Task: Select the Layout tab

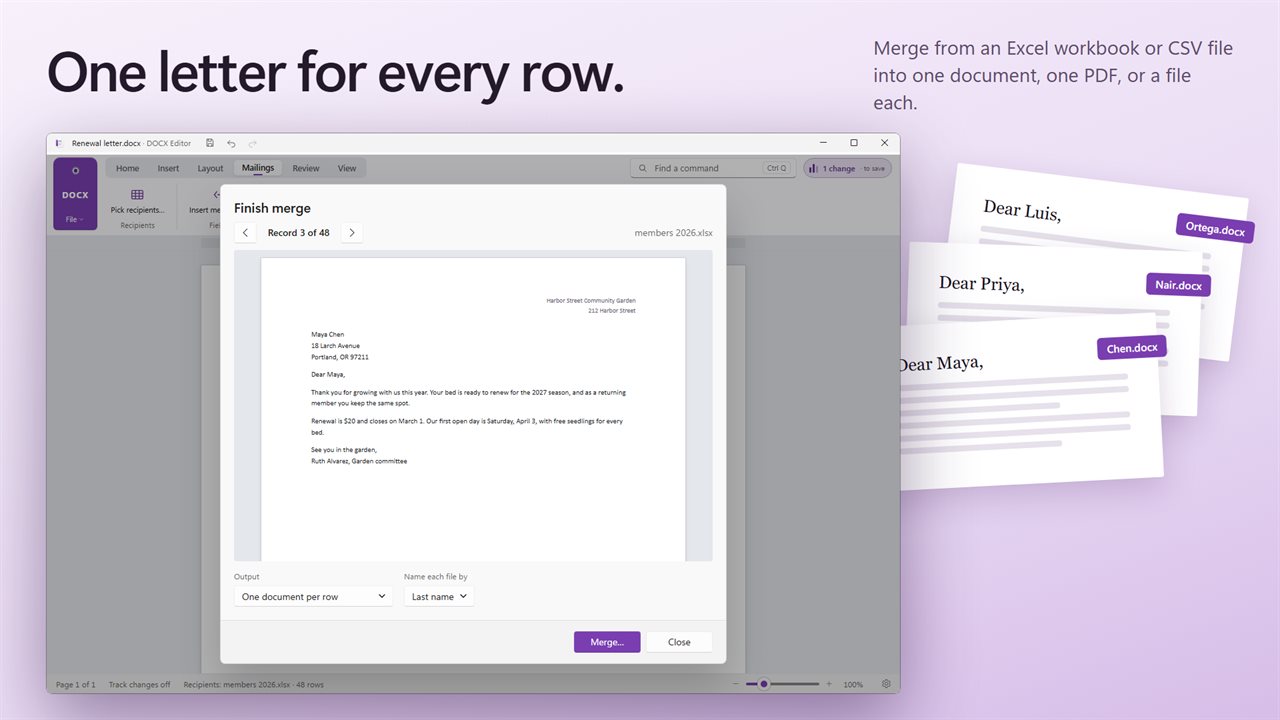Action: pyautogui.click(x=210, y=168)
